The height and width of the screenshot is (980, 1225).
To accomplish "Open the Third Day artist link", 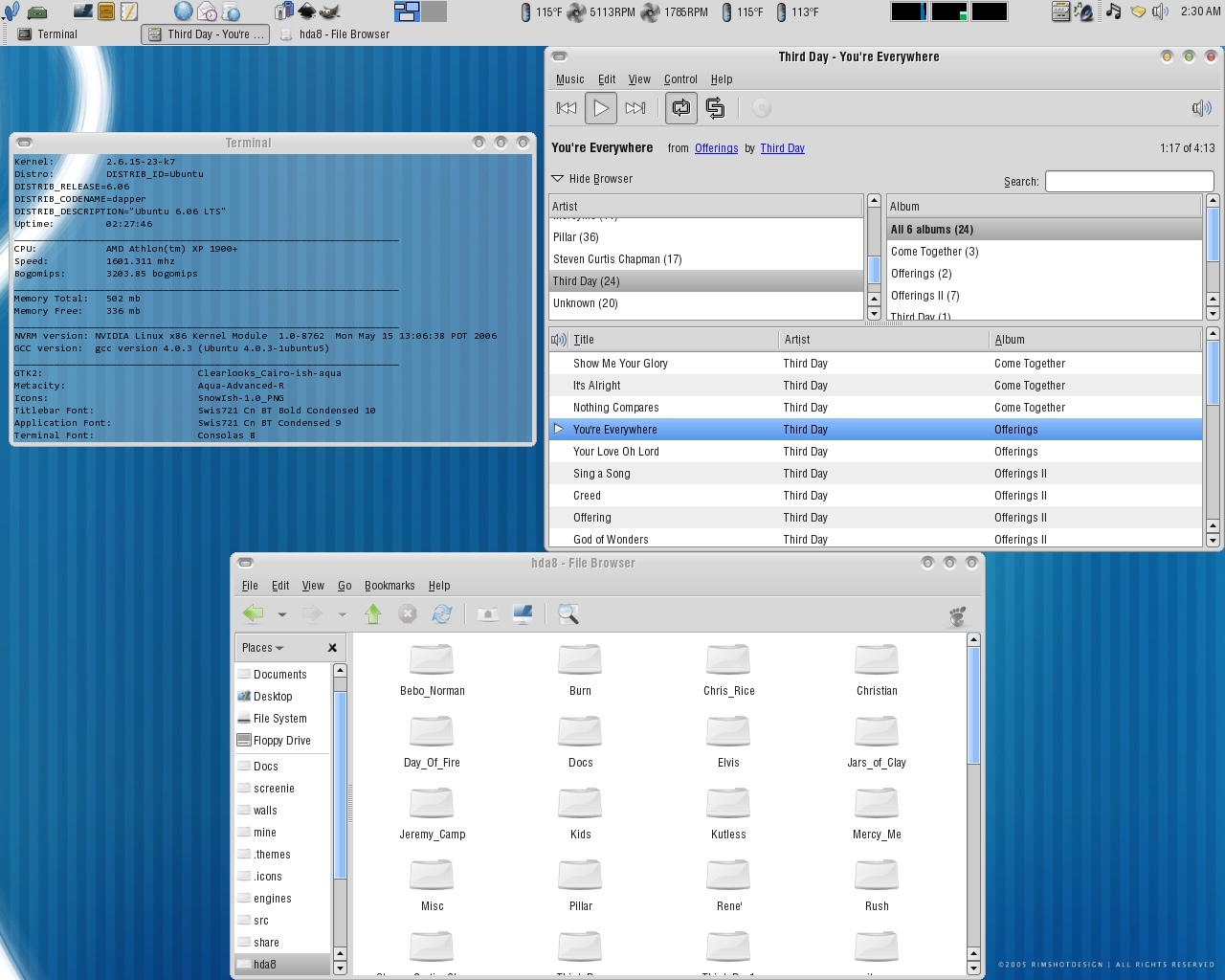I will click(782, 148).
